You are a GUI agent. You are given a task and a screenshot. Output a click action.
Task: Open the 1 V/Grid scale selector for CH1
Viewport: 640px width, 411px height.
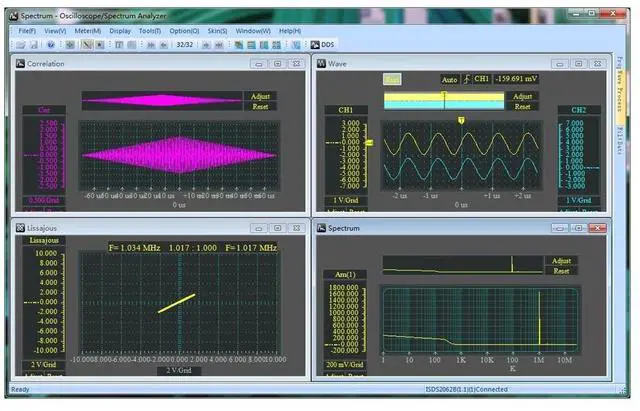(x=345, y=200)
